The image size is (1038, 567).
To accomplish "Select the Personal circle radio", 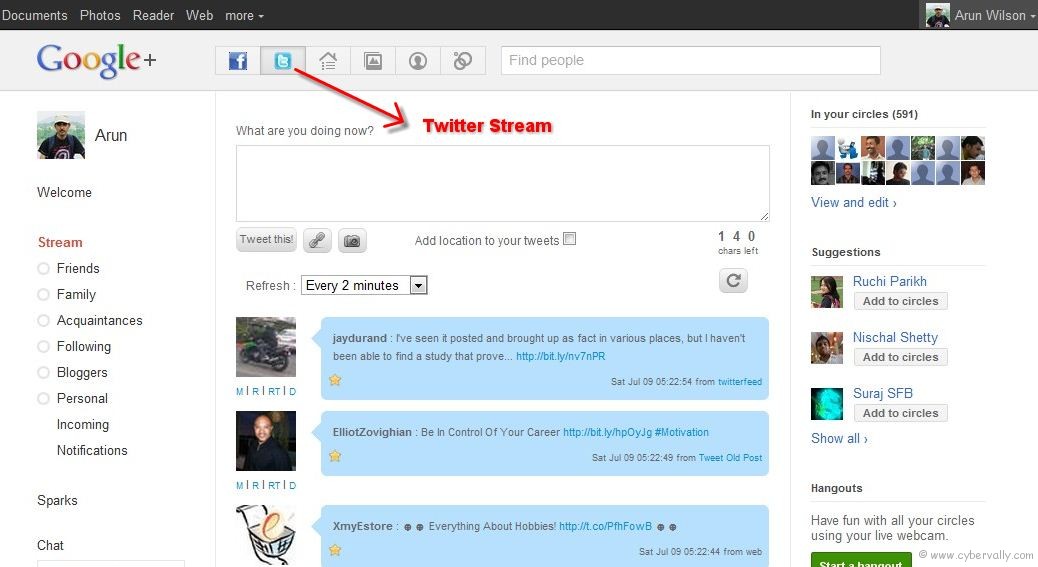I will [x=44, y=398].
